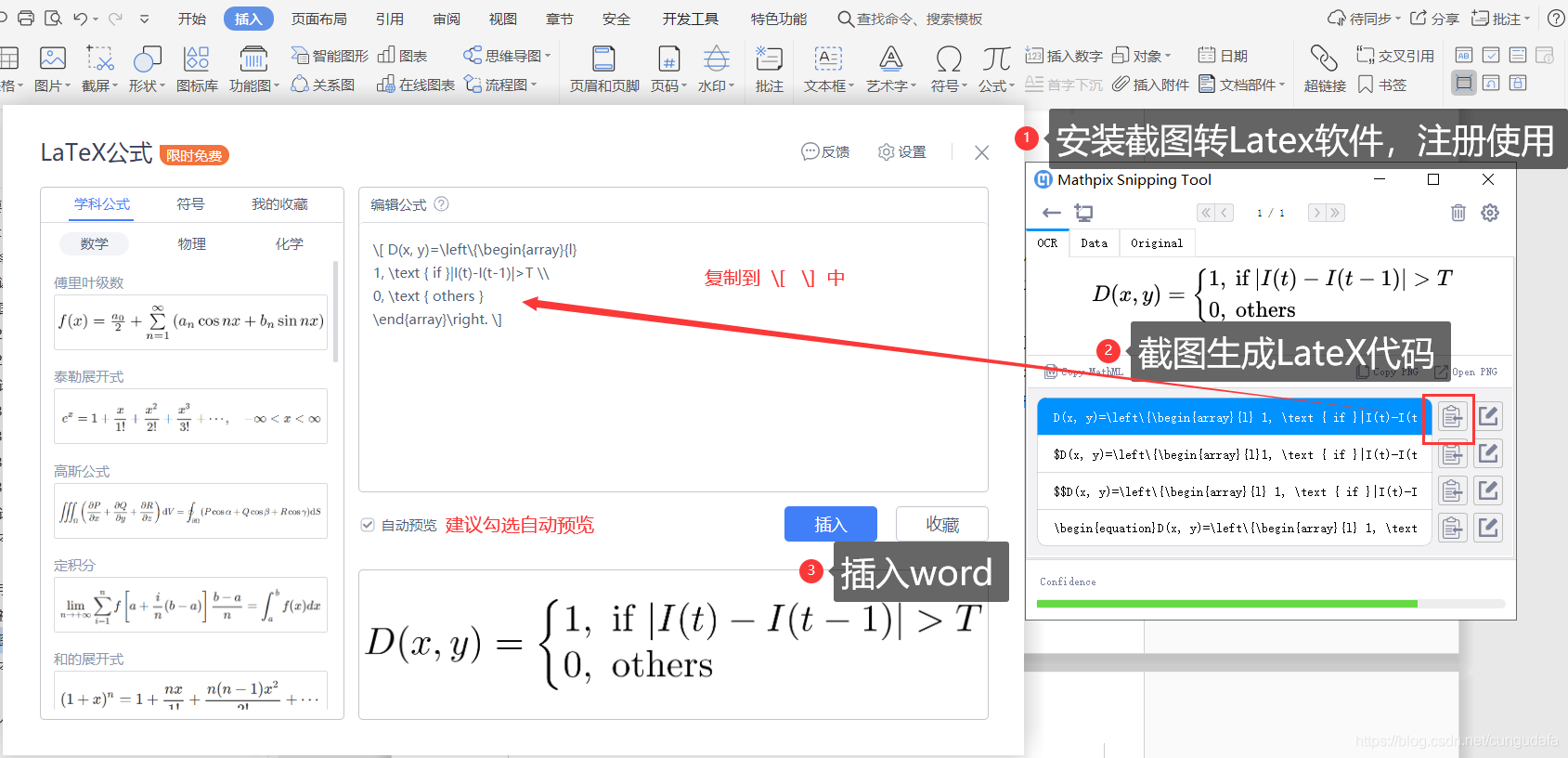Switch to 我的收藏 tab

(279, 204)
